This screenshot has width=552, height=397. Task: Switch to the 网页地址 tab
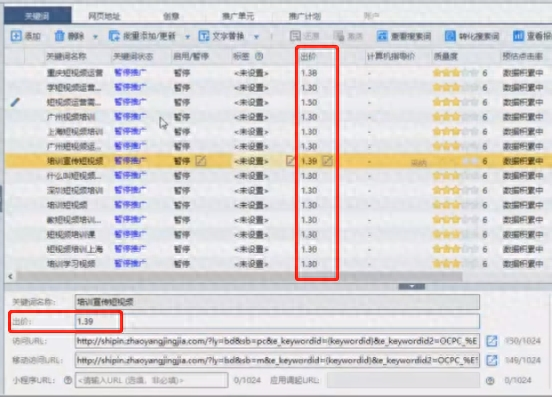click(104, 16)
